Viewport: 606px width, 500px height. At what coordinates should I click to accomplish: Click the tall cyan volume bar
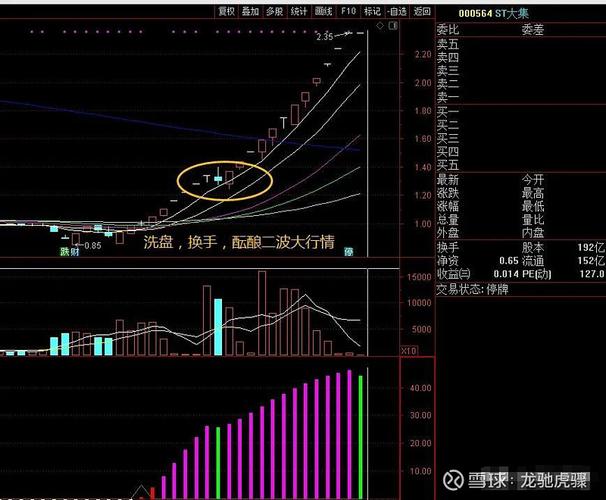pos(218,327)
